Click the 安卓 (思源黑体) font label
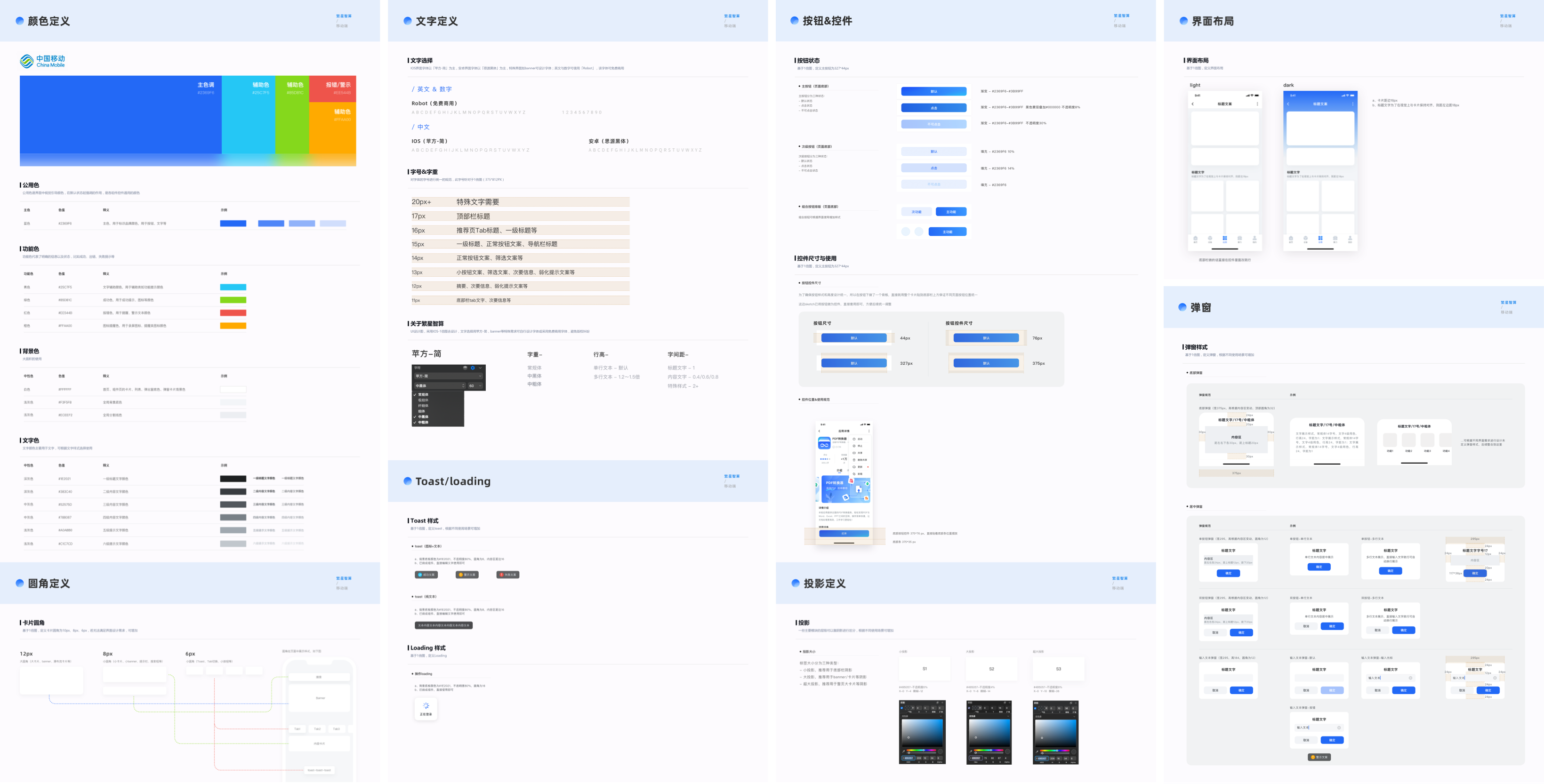 point(608,142)
